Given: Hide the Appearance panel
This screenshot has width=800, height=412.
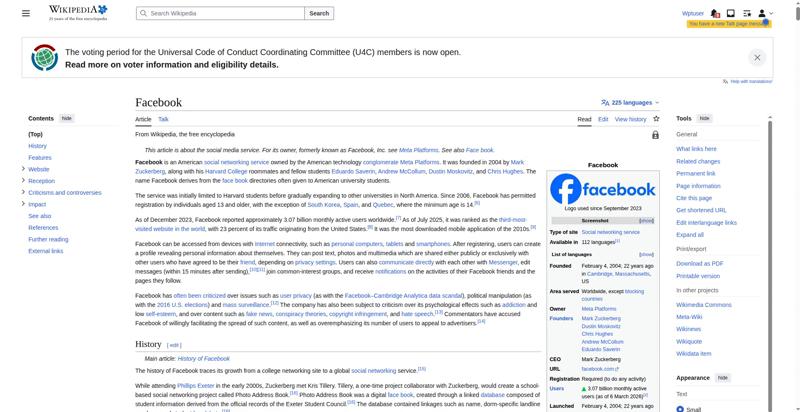Looking at the screenshot, I should point(722,378).
